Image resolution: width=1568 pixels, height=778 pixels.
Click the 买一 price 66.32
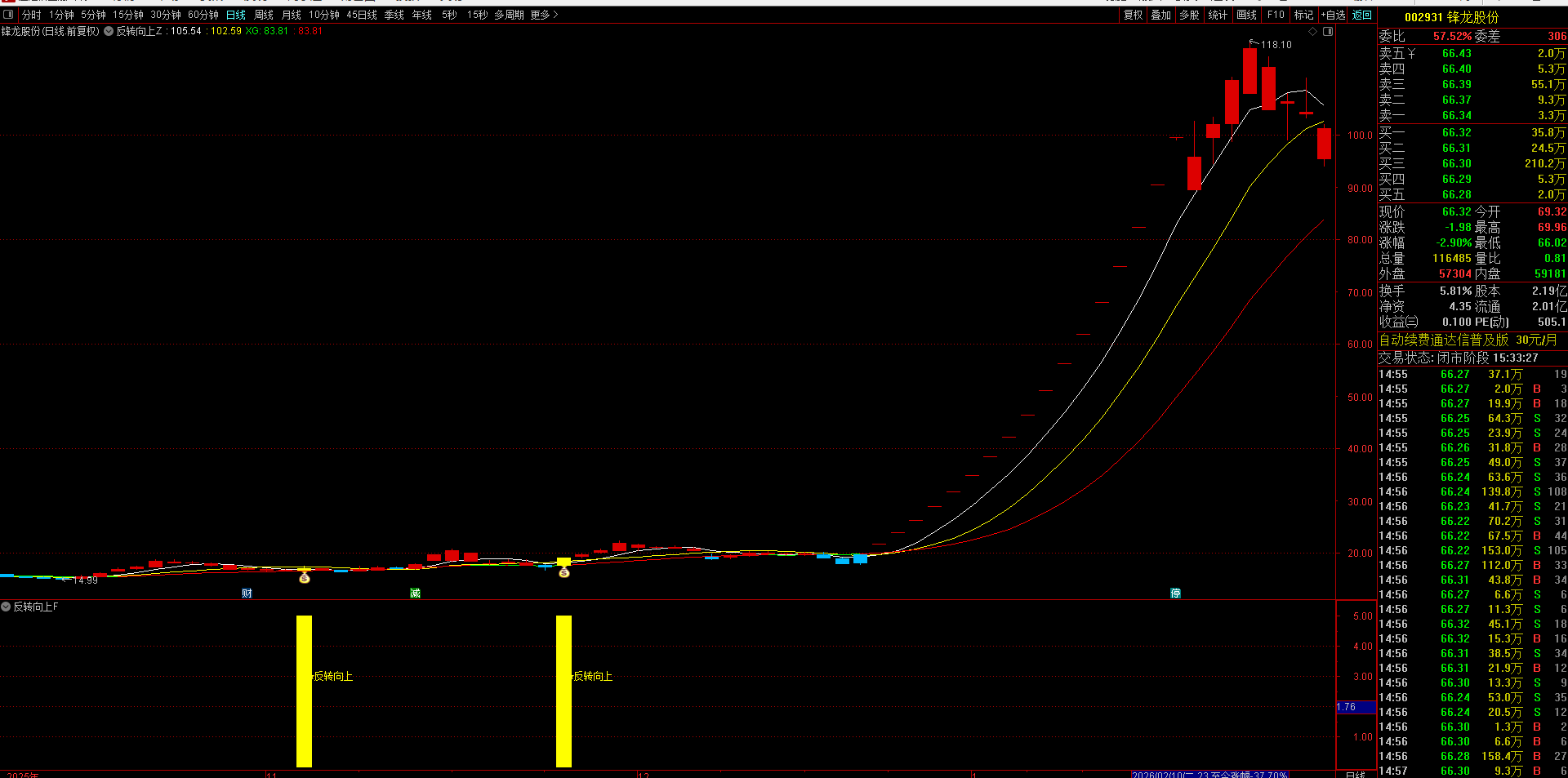pyautogui.click(x=1456, y=132)
